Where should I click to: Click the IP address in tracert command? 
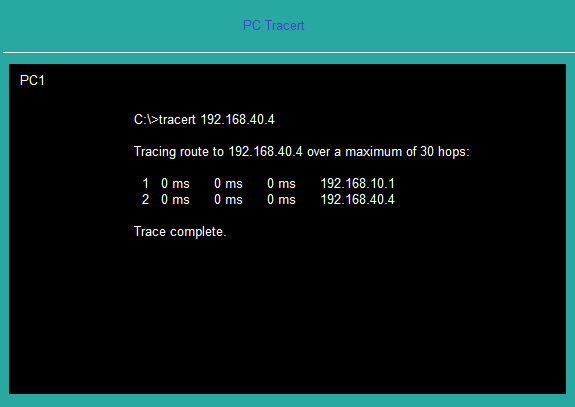pyautogui.click(x=237, y=120)
